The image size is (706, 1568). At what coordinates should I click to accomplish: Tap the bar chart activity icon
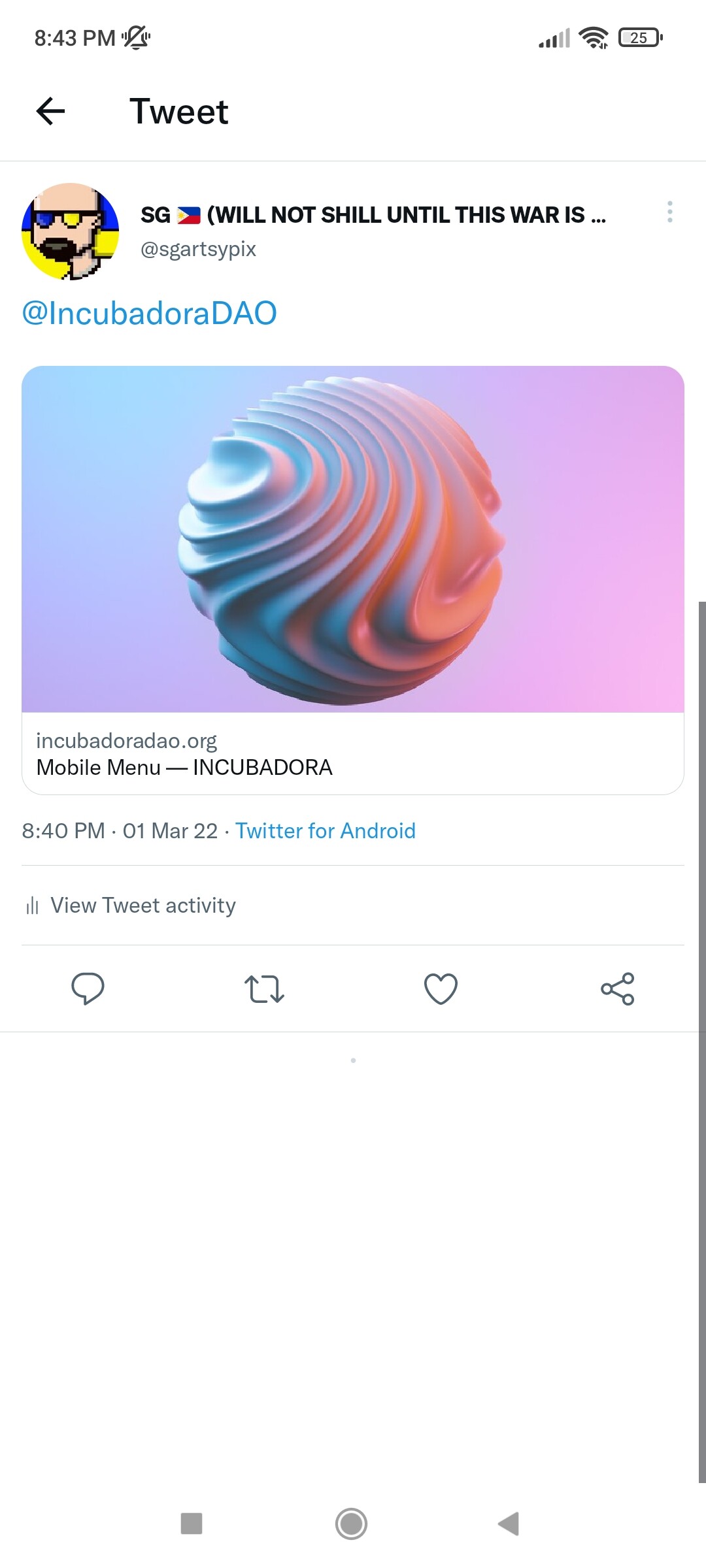pyautogui.click(x=32, y=906)
